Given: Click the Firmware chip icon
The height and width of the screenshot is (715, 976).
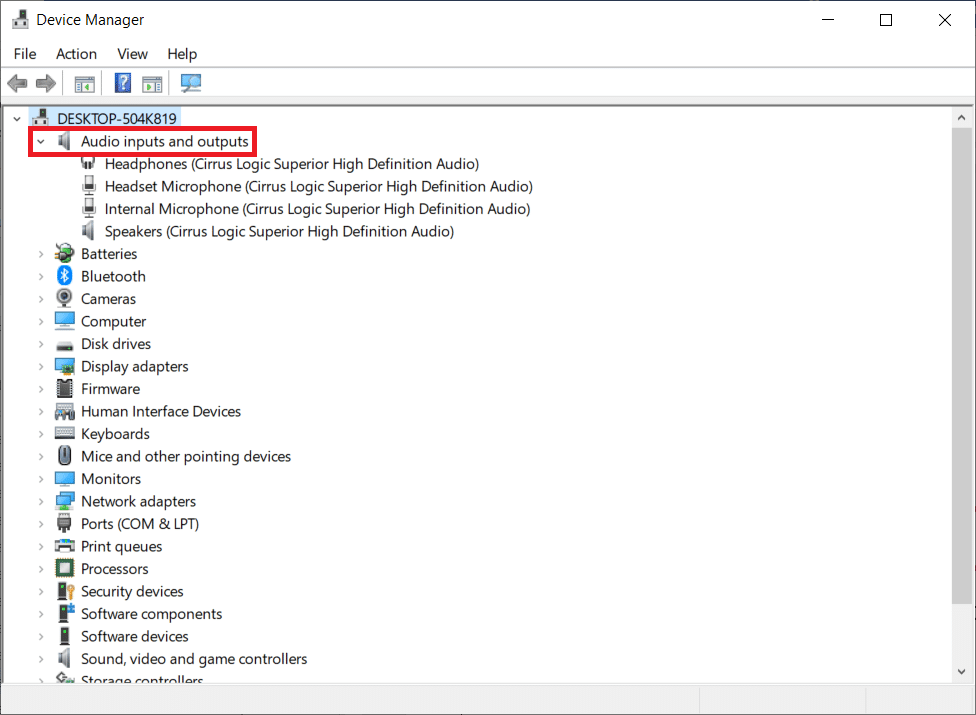Looking at the screenshot, I should click(x=64, y=388).
